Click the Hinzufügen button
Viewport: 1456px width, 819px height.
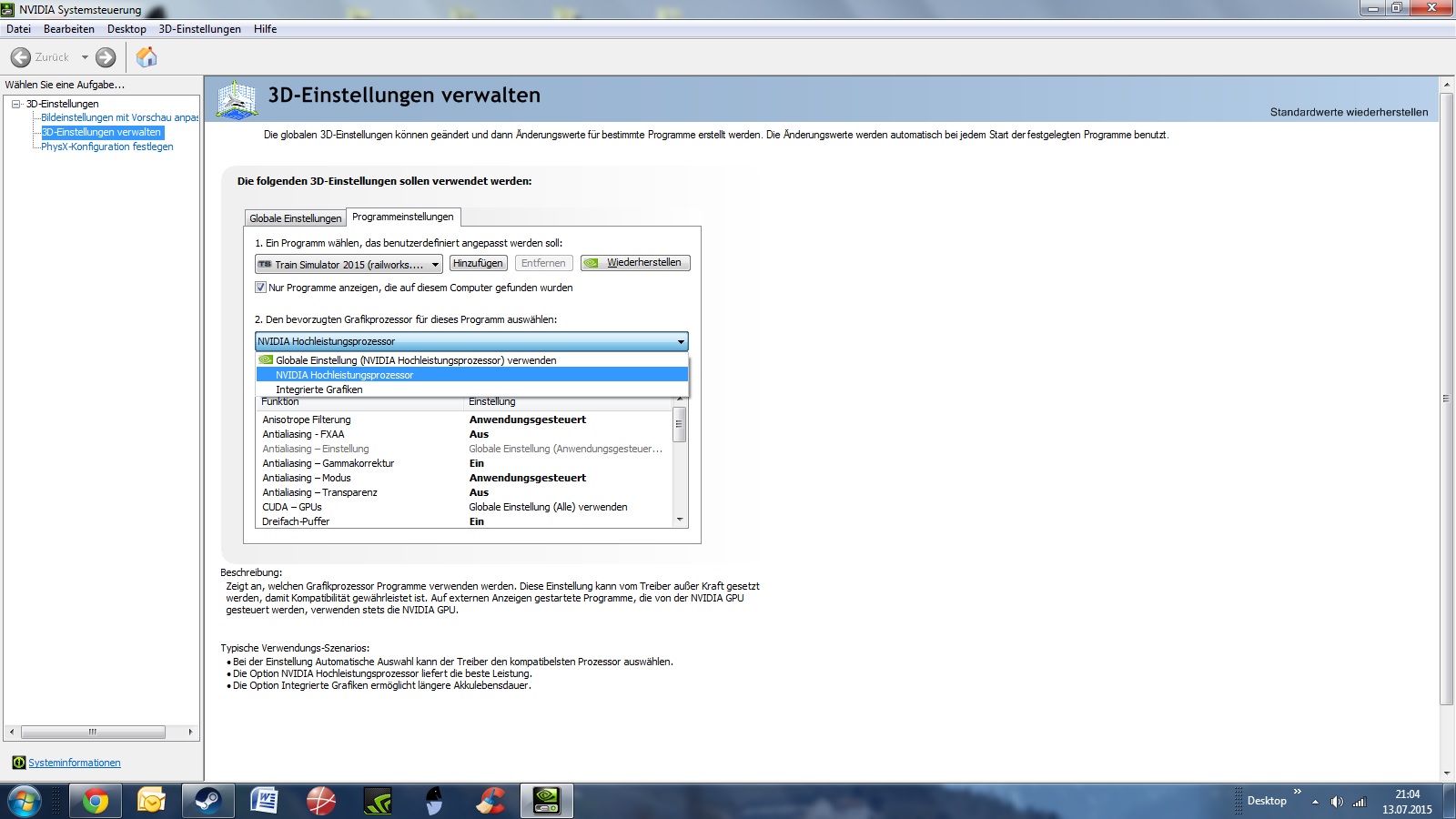pyautogui.click(x=478, y=263)
